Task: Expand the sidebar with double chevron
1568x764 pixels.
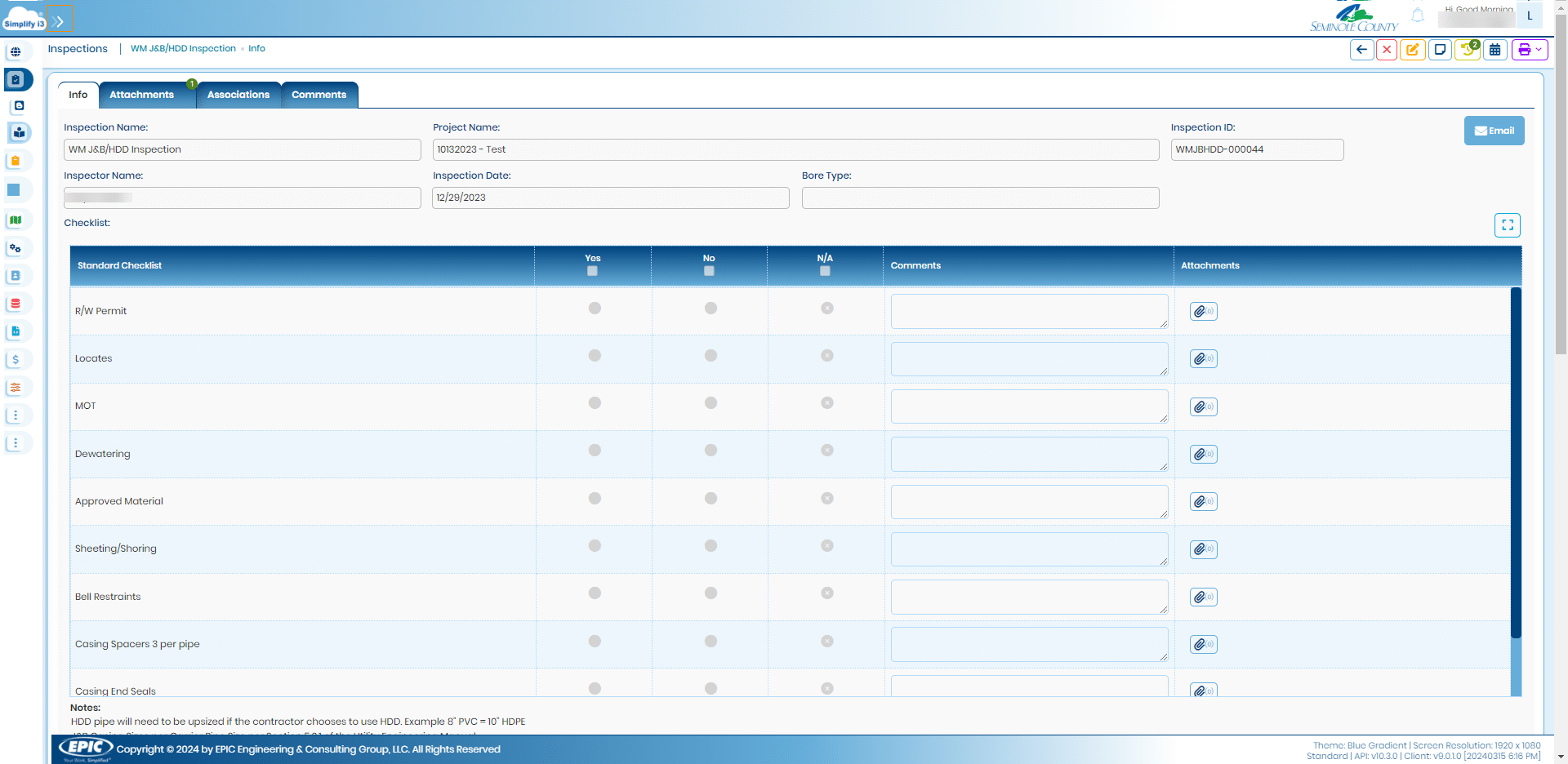Action: 59,21
